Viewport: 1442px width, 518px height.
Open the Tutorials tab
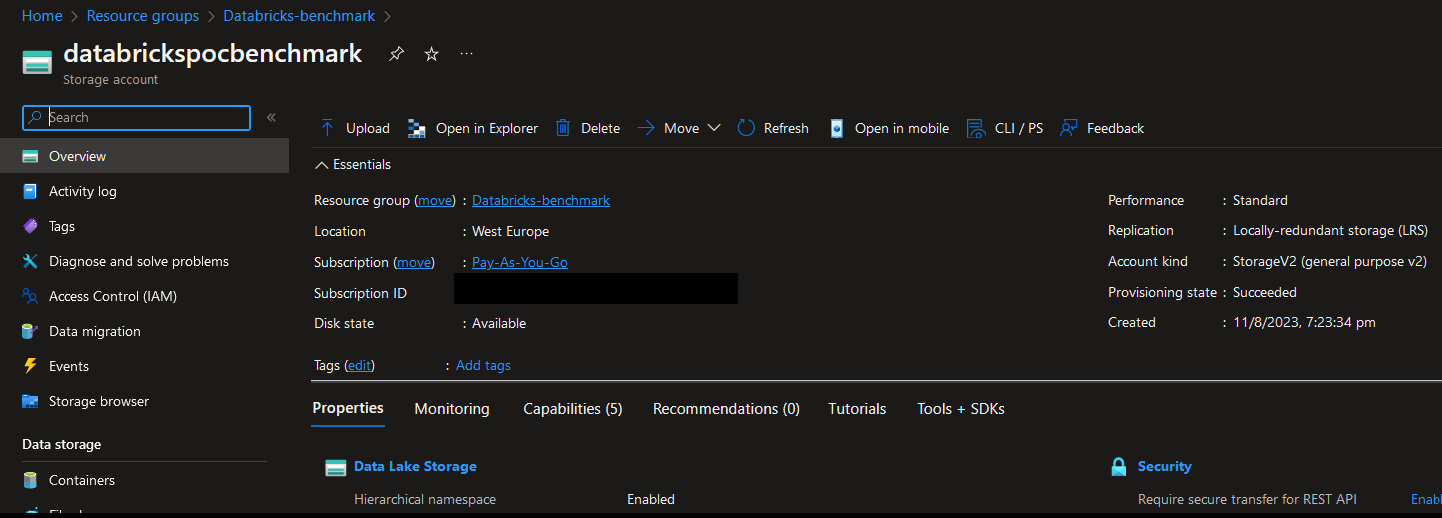(857, 409)
